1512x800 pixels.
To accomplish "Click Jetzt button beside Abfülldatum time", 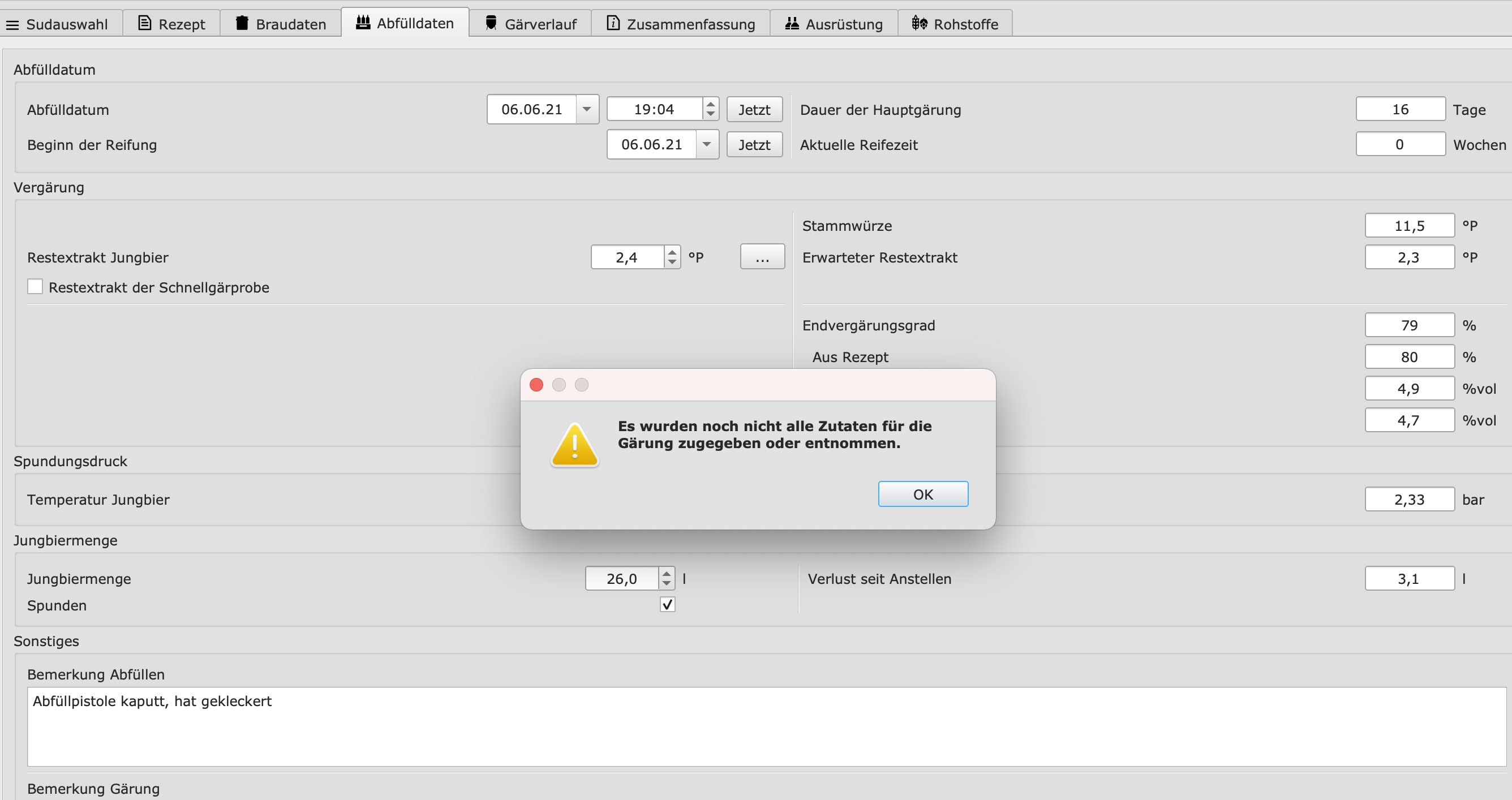I will (x=754, y=110).
